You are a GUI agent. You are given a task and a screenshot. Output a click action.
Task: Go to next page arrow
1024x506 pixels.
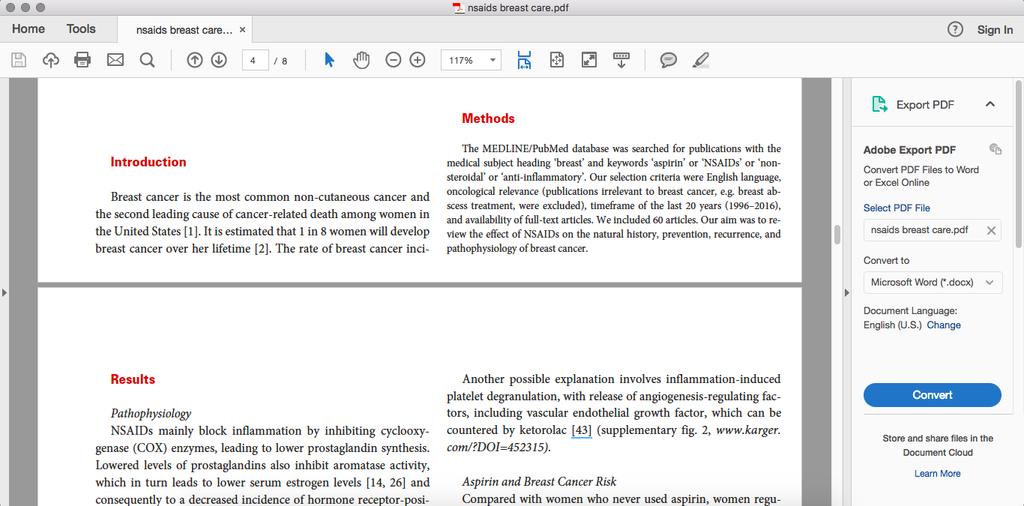[219, 60]
